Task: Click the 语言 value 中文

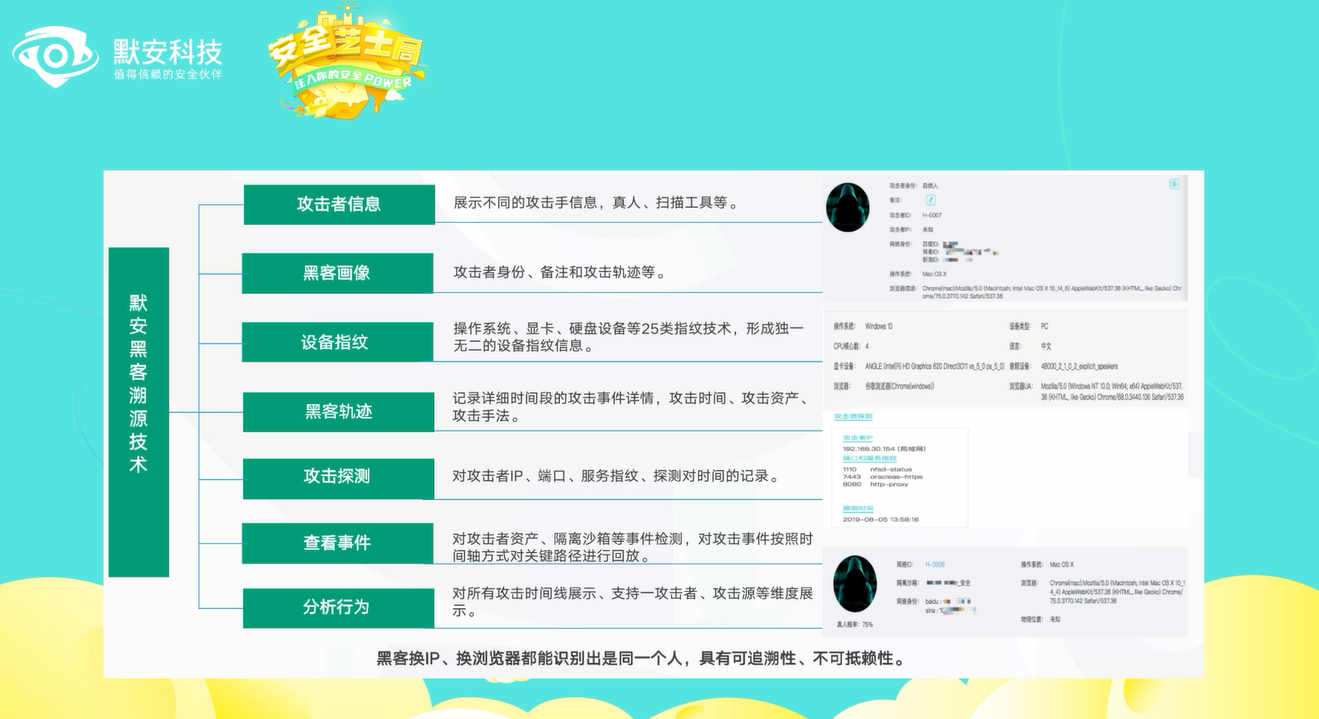Action: click(x=1046, y=346)
